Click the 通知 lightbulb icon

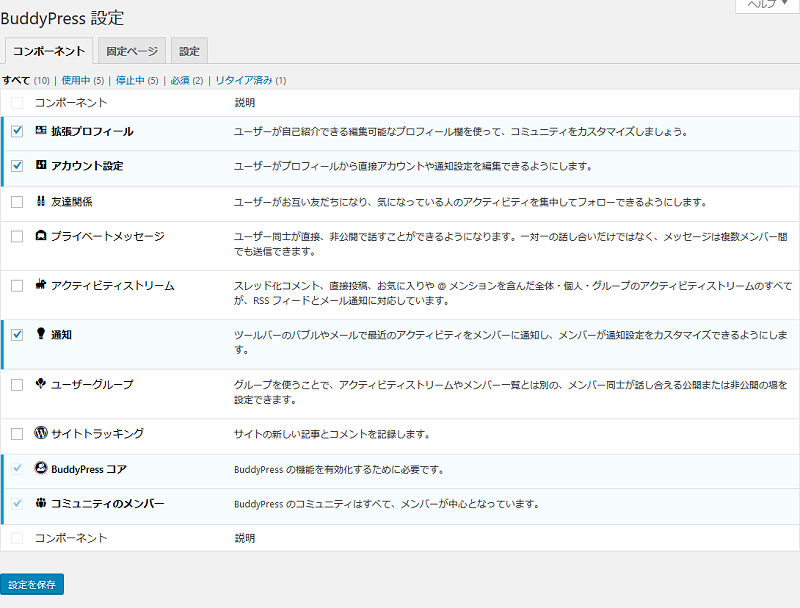pos(41,334)
